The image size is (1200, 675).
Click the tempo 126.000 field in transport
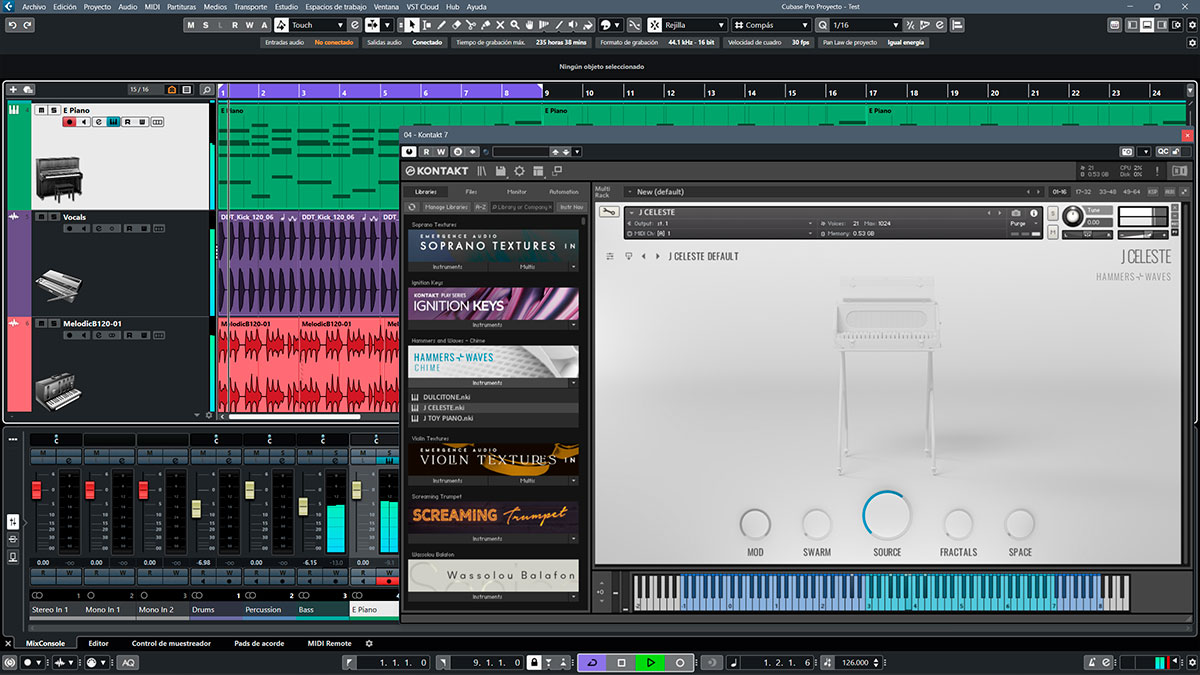tap(855, 662)
